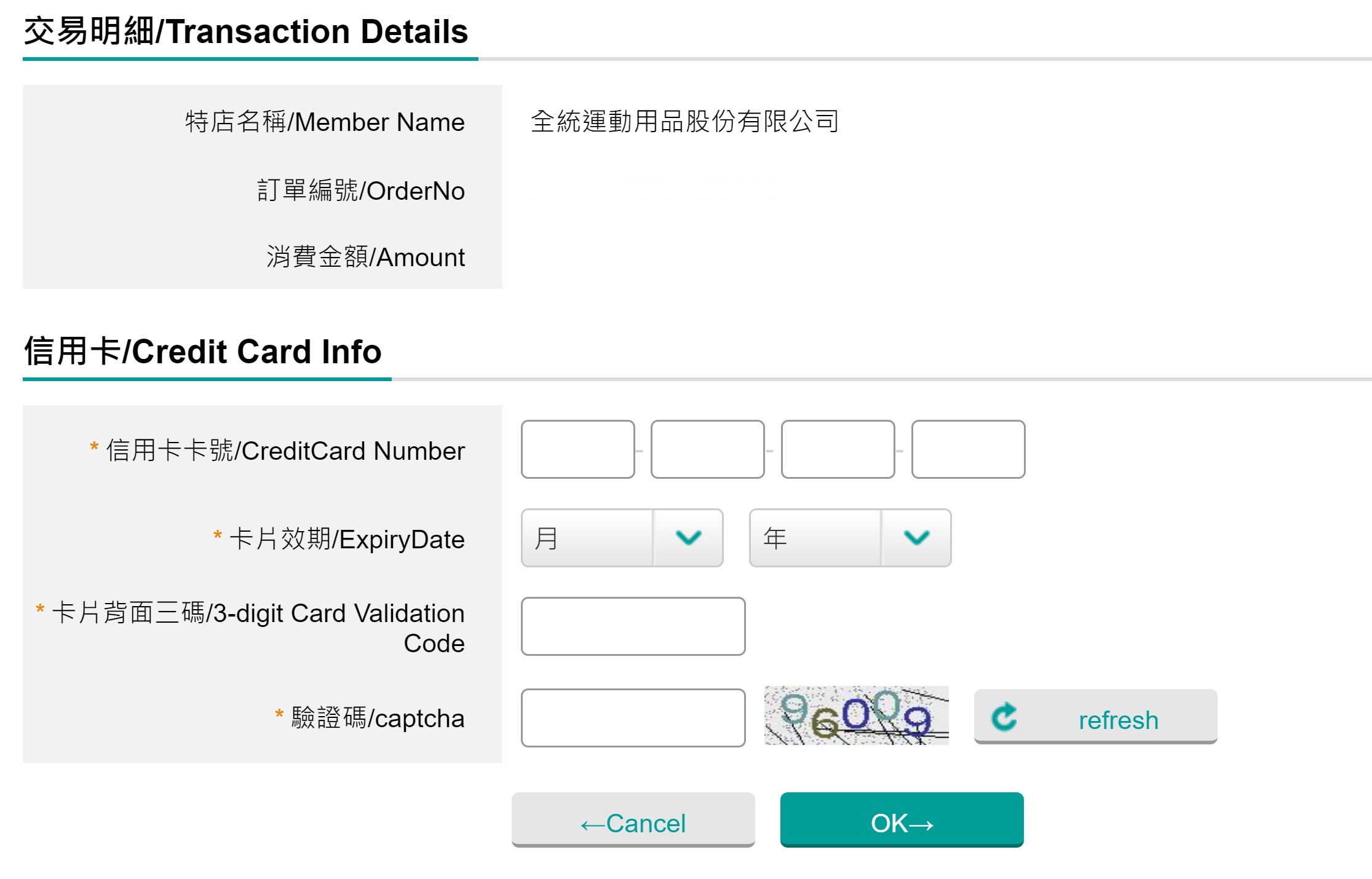1372x879 pixels.
Task: Focus the fourth credit card number box
Action: point(968,449)
